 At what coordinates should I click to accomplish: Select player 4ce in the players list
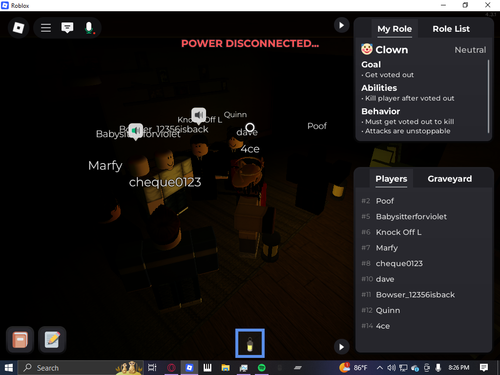tap(423, 326)
